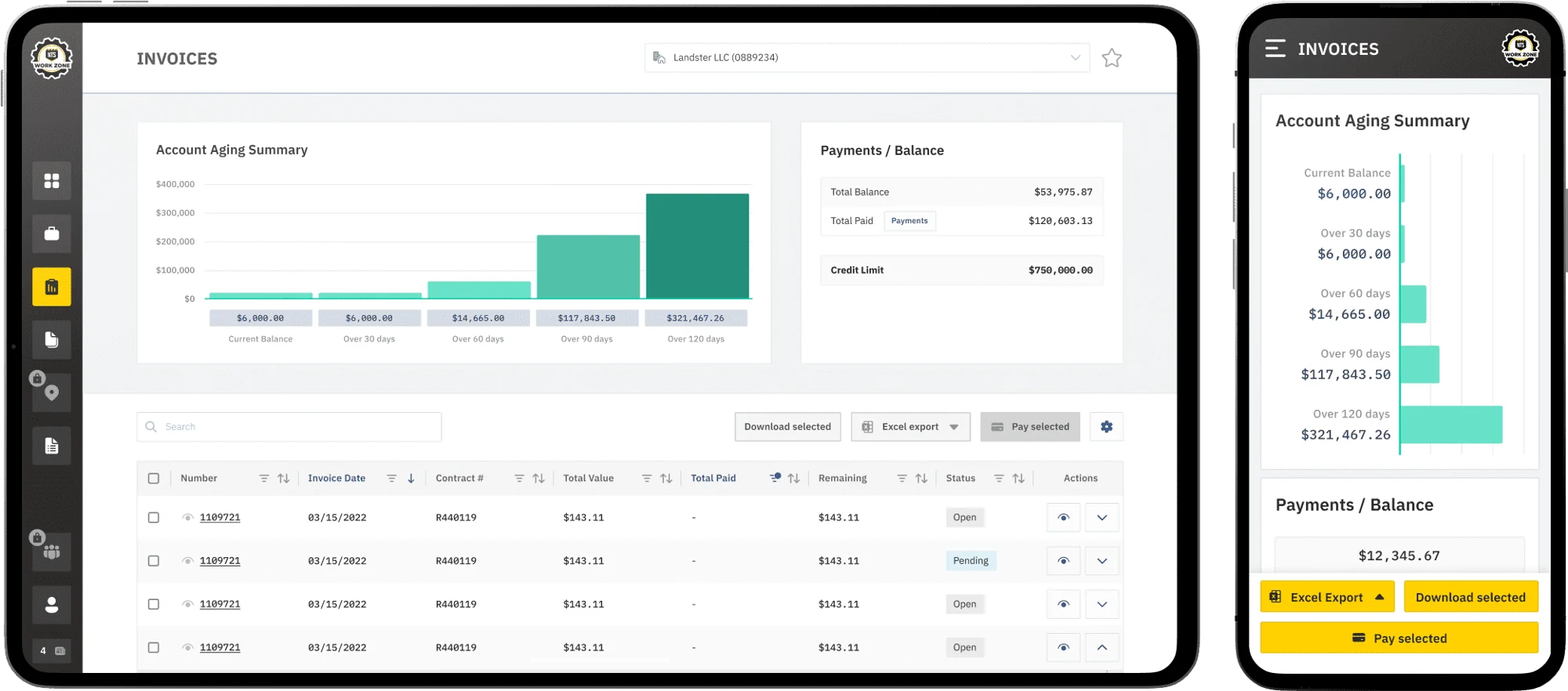Select the highlighted invoices icon in sidebar

(x=52, y=287)
